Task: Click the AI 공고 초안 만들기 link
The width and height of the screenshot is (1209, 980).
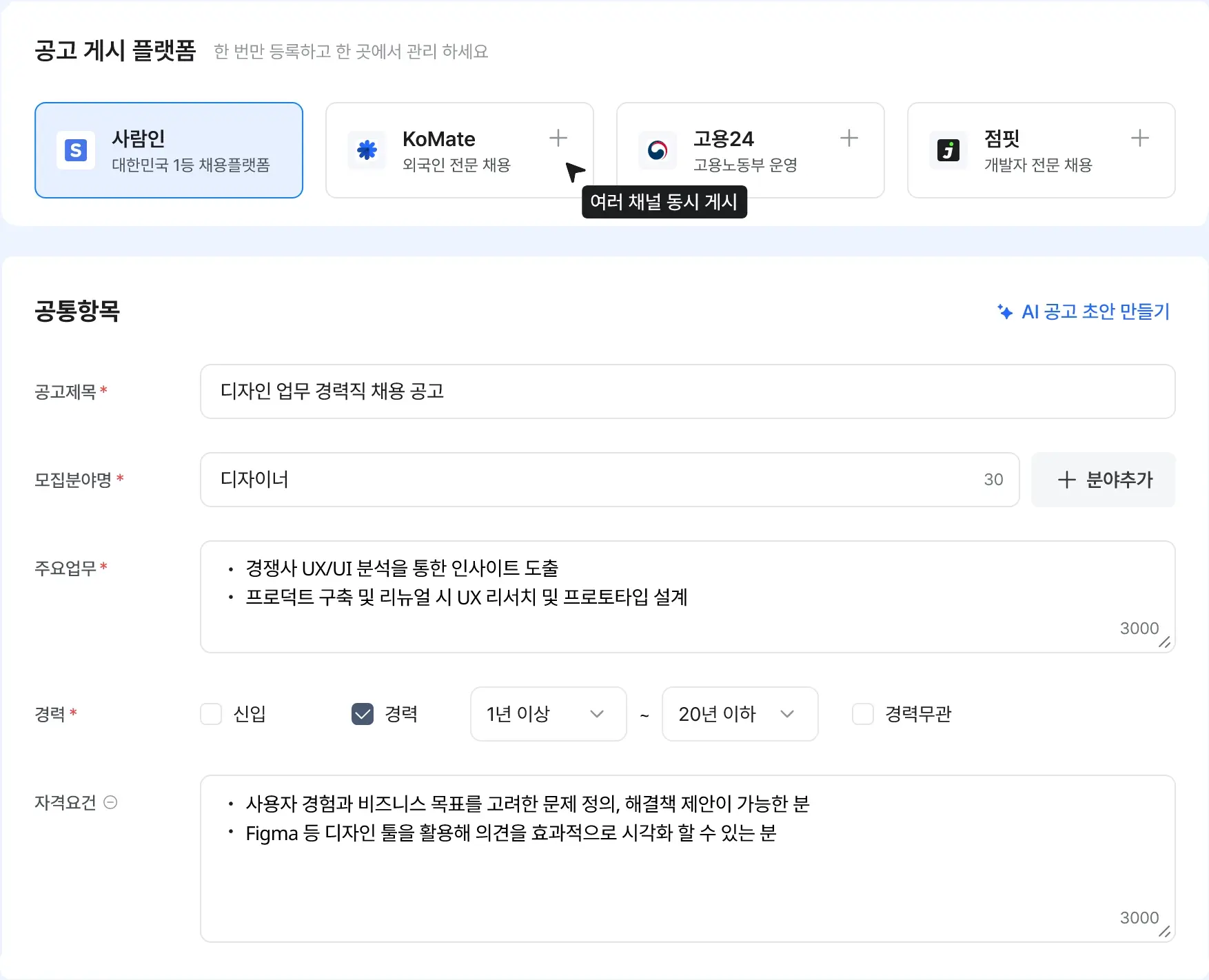Action: click(x=1084, y=312)
